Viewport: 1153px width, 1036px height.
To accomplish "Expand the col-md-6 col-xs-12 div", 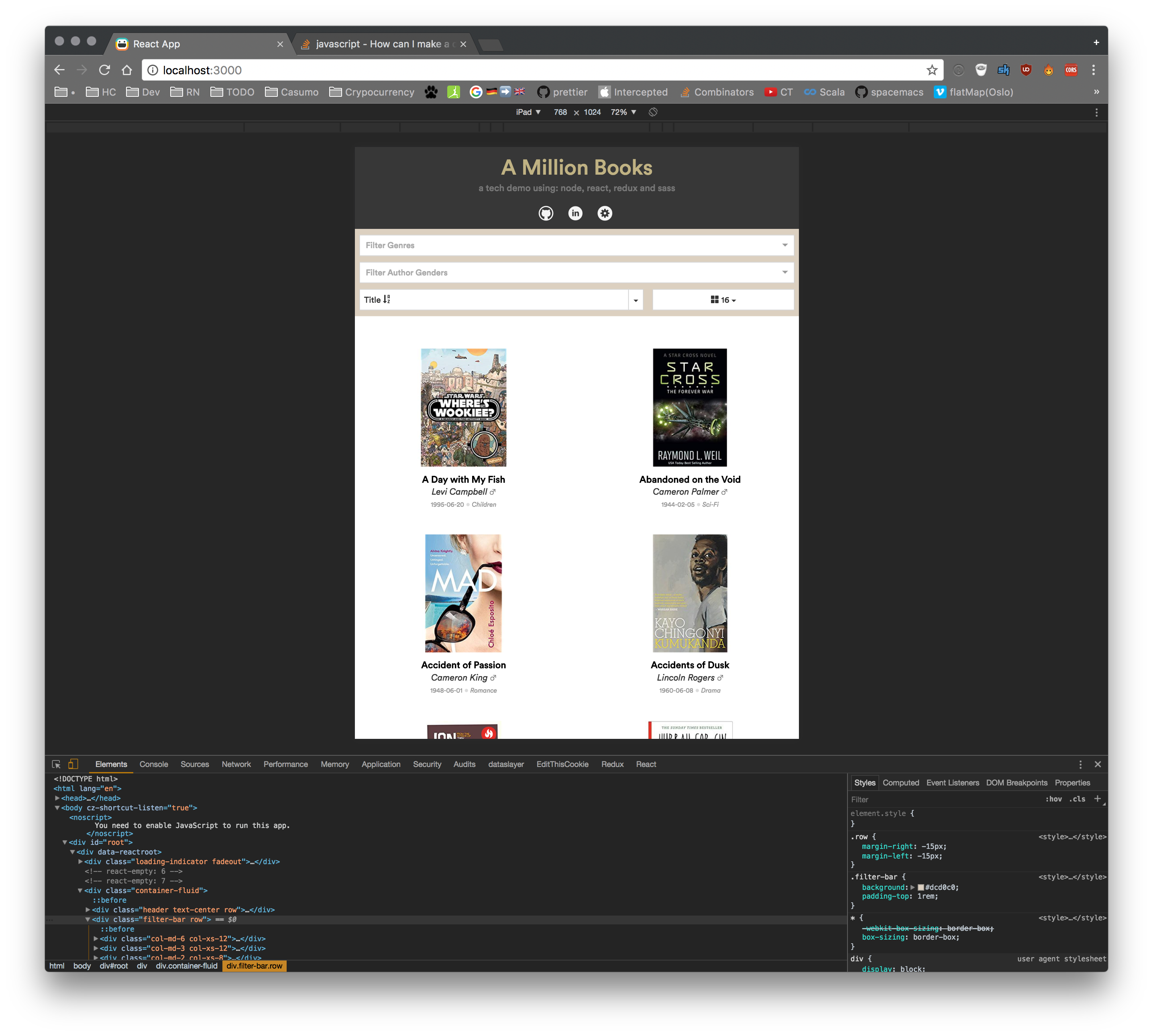I will [96, 939].
